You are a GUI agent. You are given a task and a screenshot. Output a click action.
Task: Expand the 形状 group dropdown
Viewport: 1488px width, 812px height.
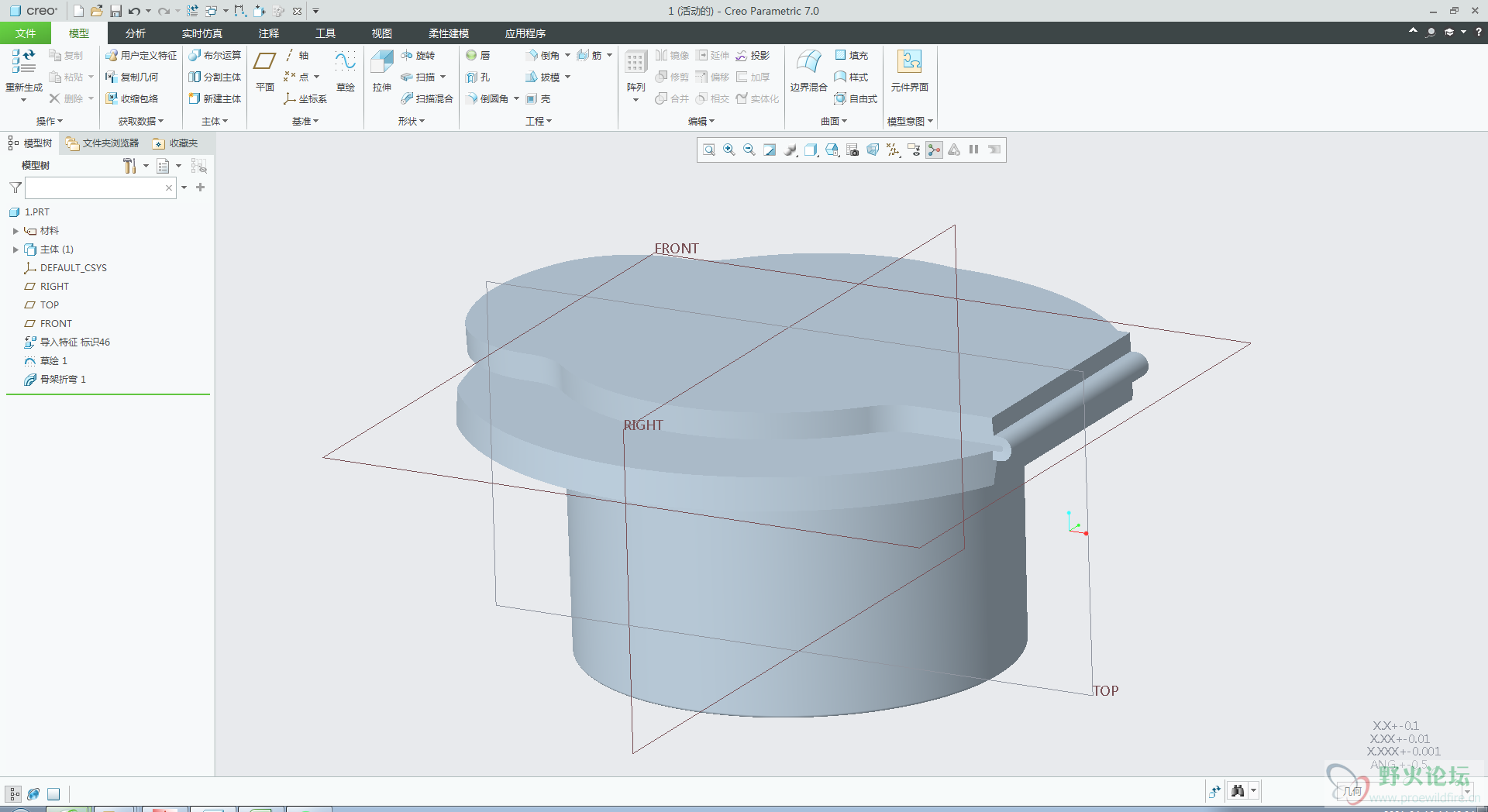coord(412,121)
